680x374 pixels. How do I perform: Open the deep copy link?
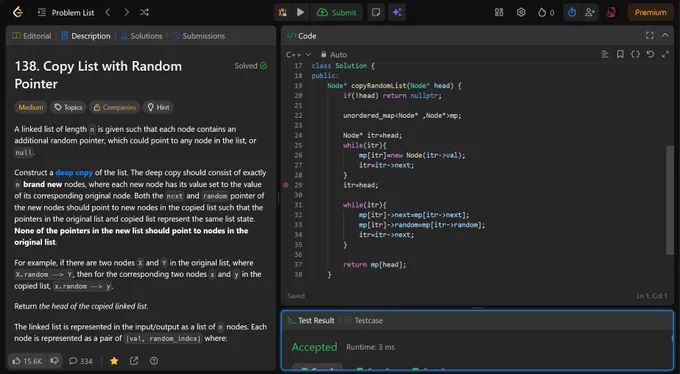tap(74, 173)
